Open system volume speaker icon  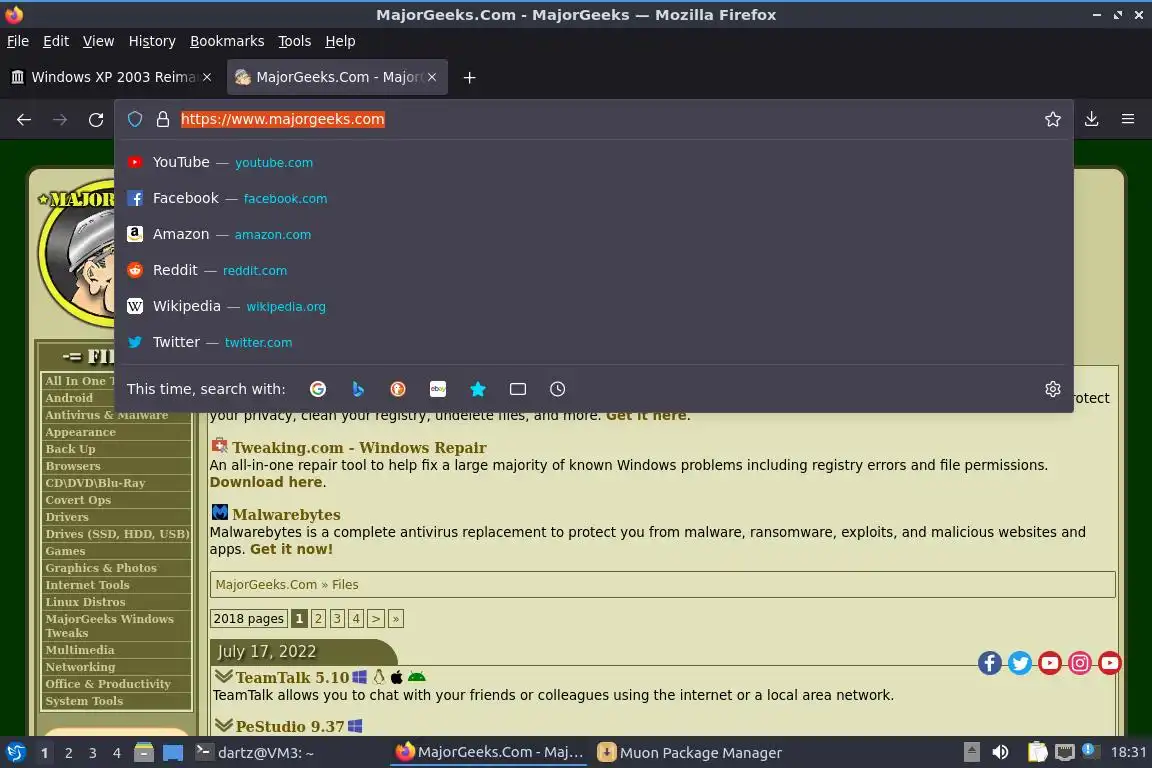(1000, 752)
